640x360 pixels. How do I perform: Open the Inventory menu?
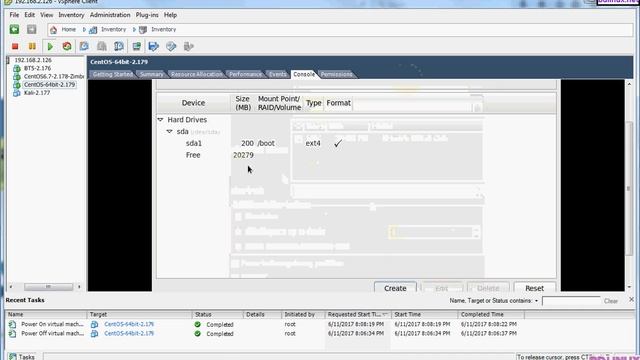71,15
